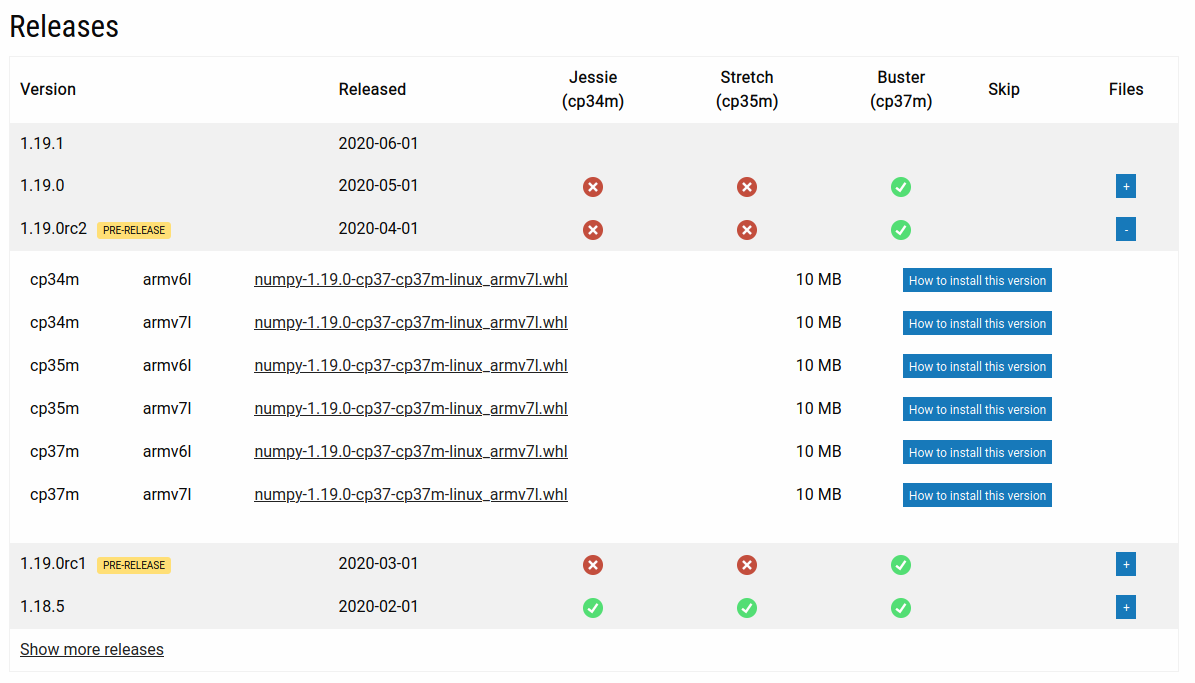Click the red Jessie failure icon for 1.19.0rc2
This screenshot has width=1195, height=683.
[x=593, y=230]
